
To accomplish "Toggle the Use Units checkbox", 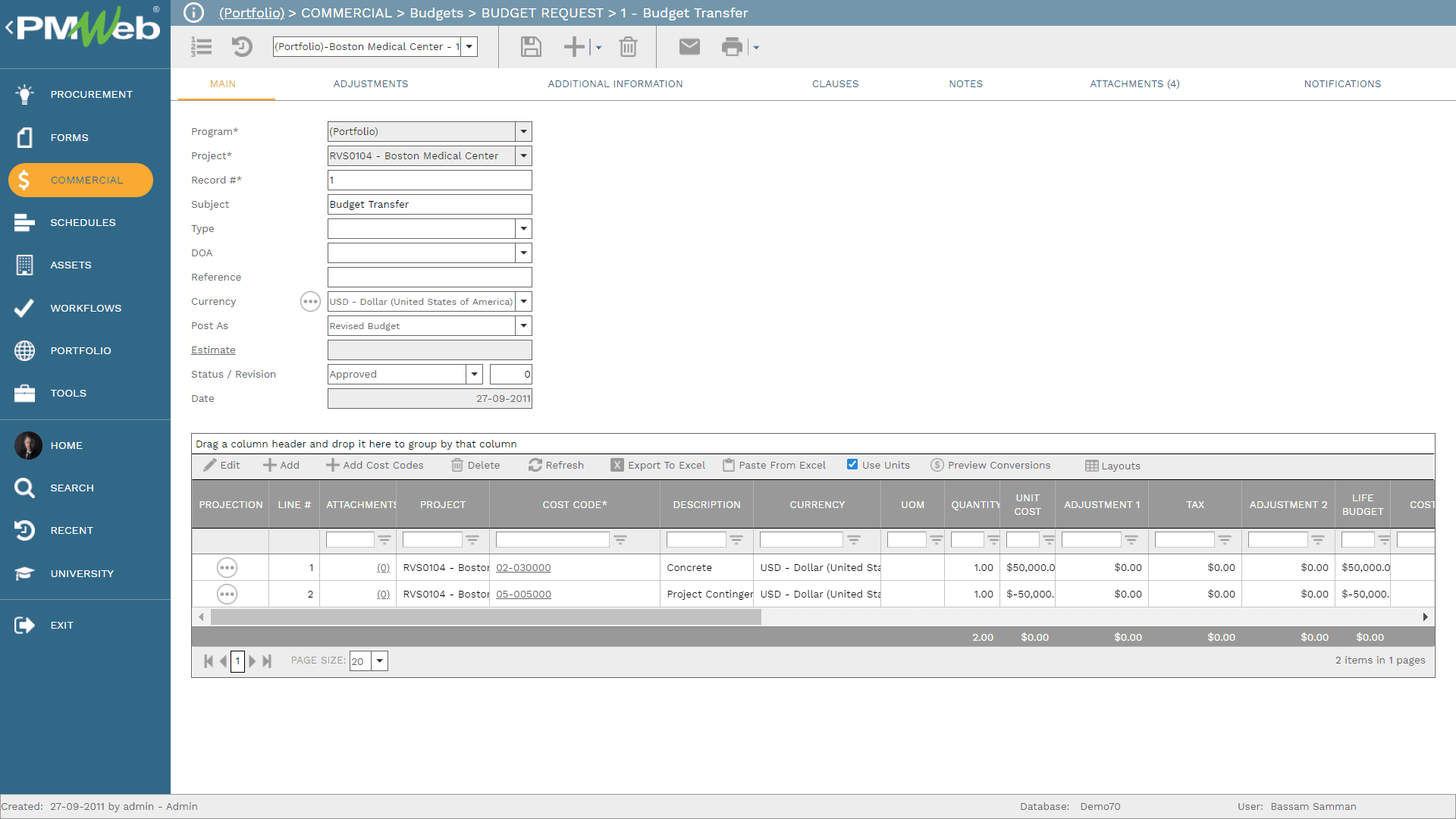I will (x=852, y=465).
